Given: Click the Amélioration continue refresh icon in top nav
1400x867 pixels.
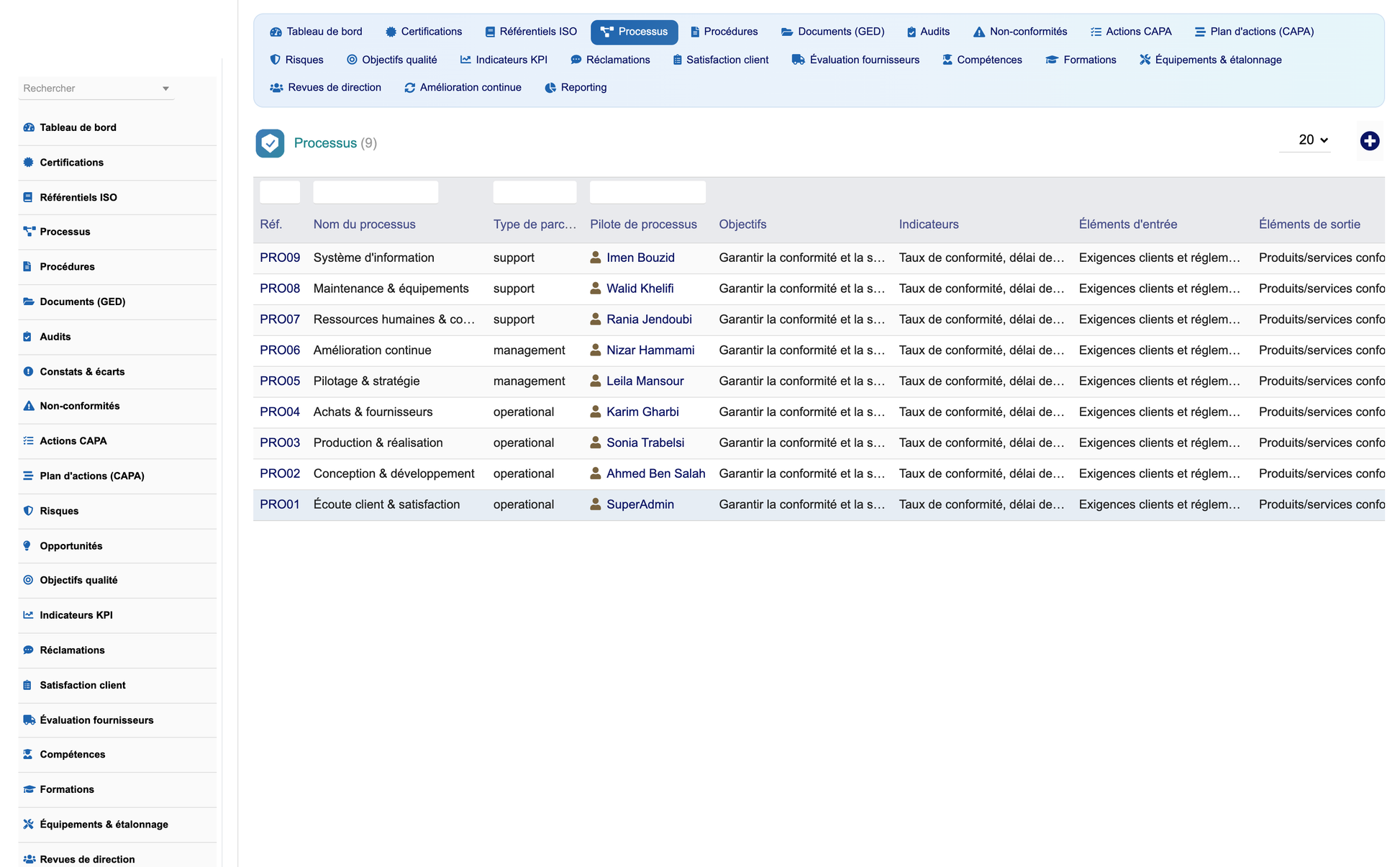Looking at the screenshot, I should tap(410, 88).
